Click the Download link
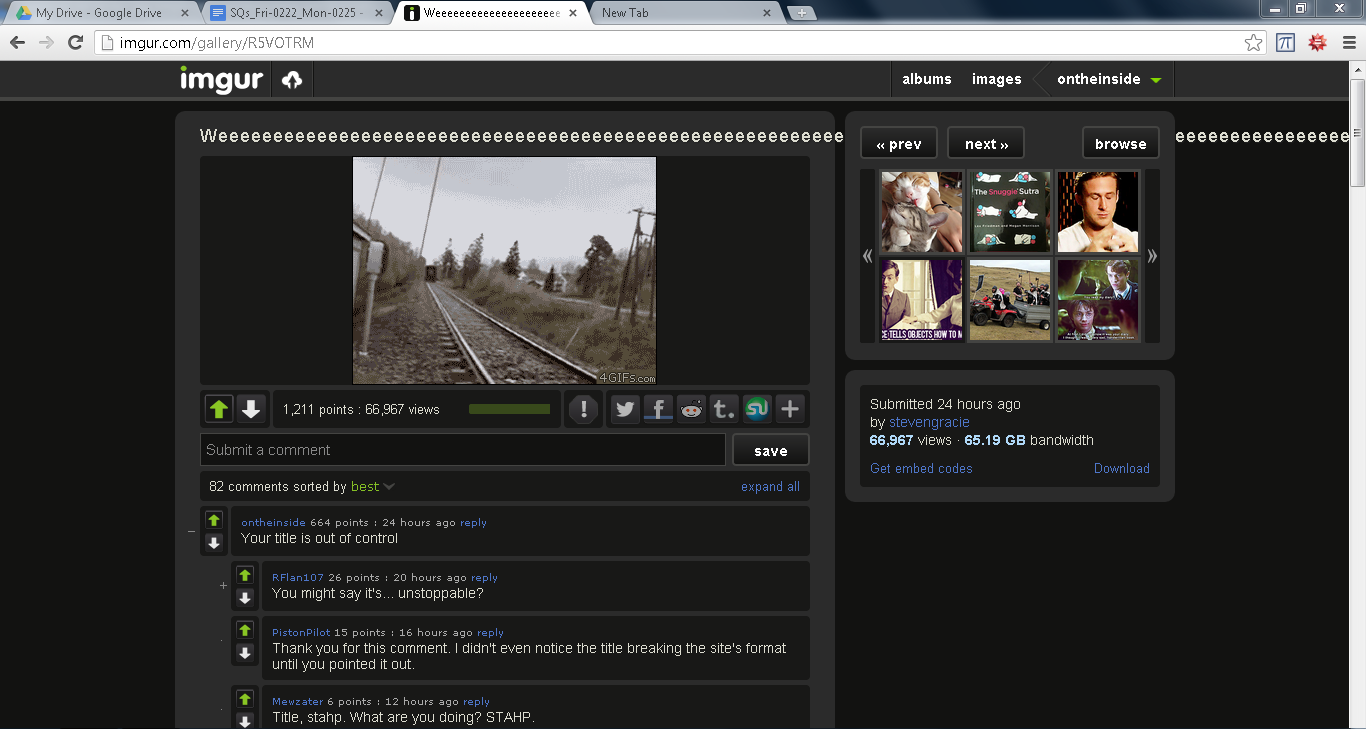The height and width of the screenshot is (729, 1366). [1121, 468]
